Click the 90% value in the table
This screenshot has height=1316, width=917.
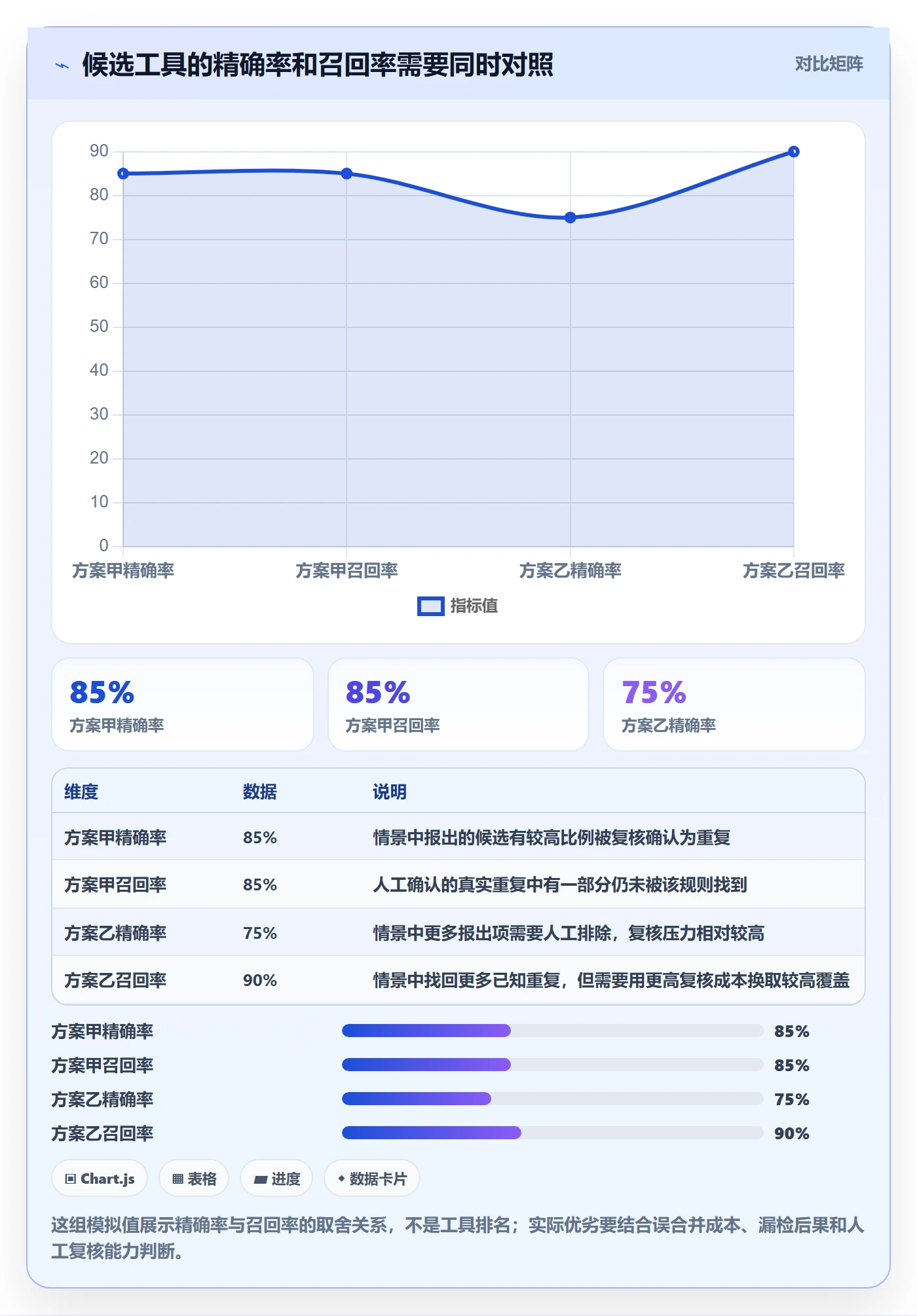260,981
